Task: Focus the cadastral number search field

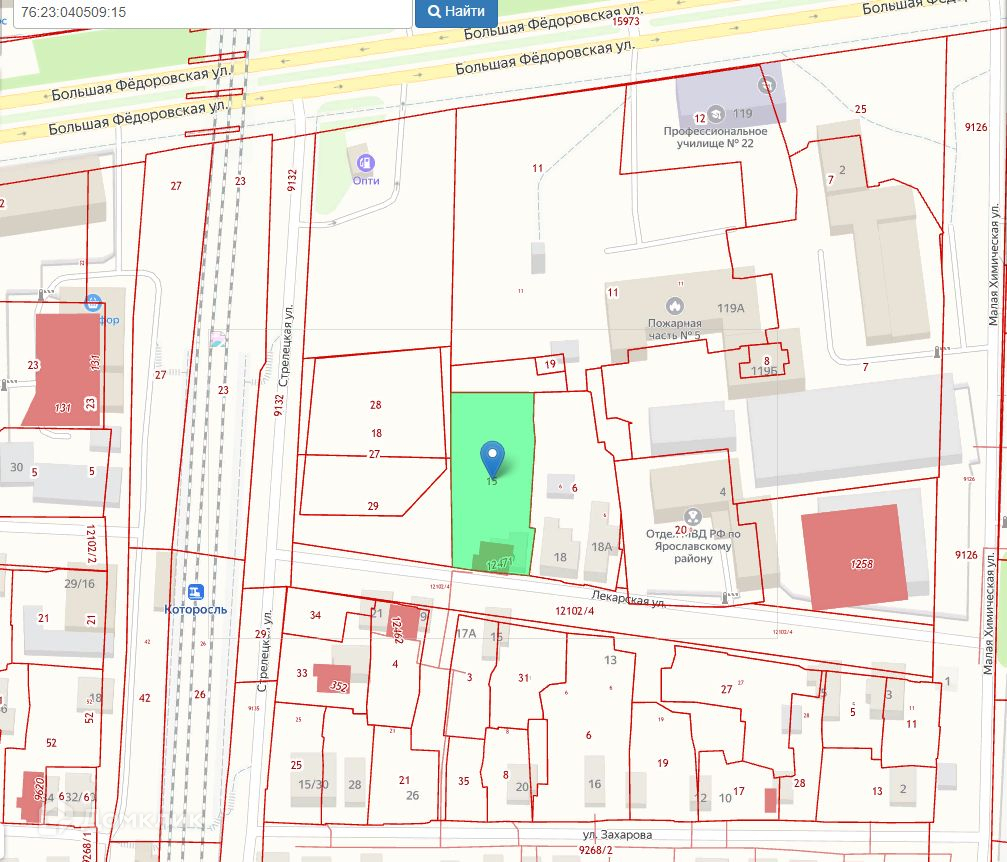Action: (212, 12)
